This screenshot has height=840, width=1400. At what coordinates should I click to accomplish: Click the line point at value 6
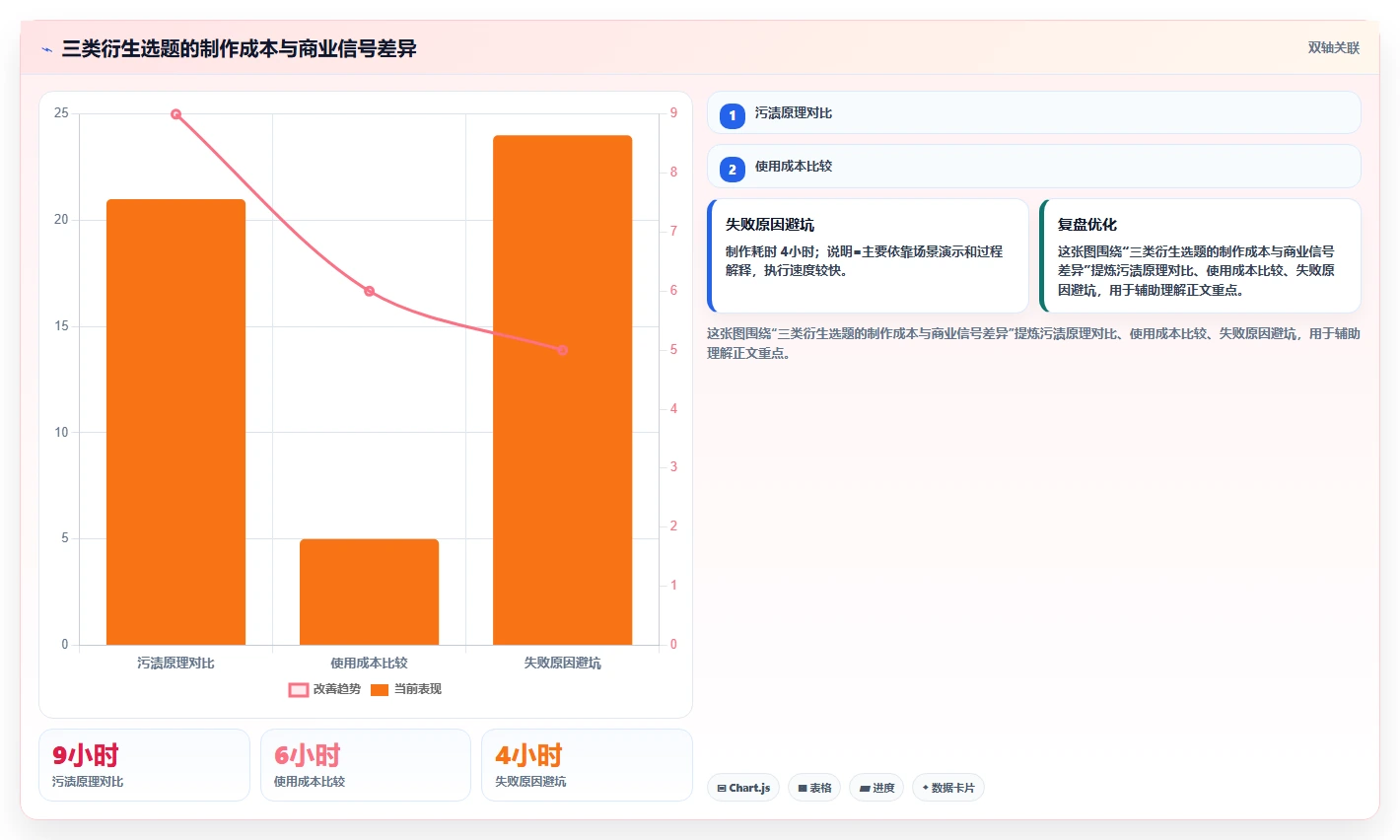[x=369, y=291]
